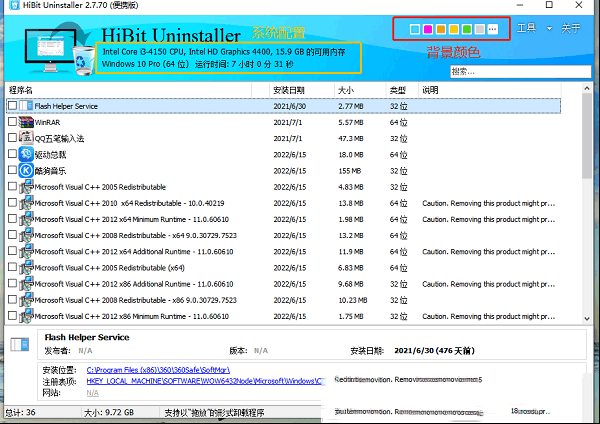Click the QQ五笔输入法 47.3 MB size cell
Viewport: 600px width, 424px height.
pos(351,139)
